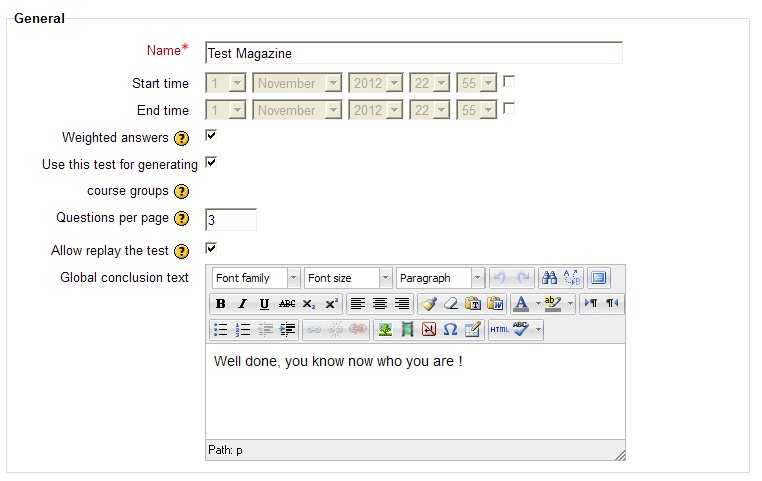Open find and replace binoculars icon
The height and width of the screenshot is (481, 762).
(x=550, y=278)
